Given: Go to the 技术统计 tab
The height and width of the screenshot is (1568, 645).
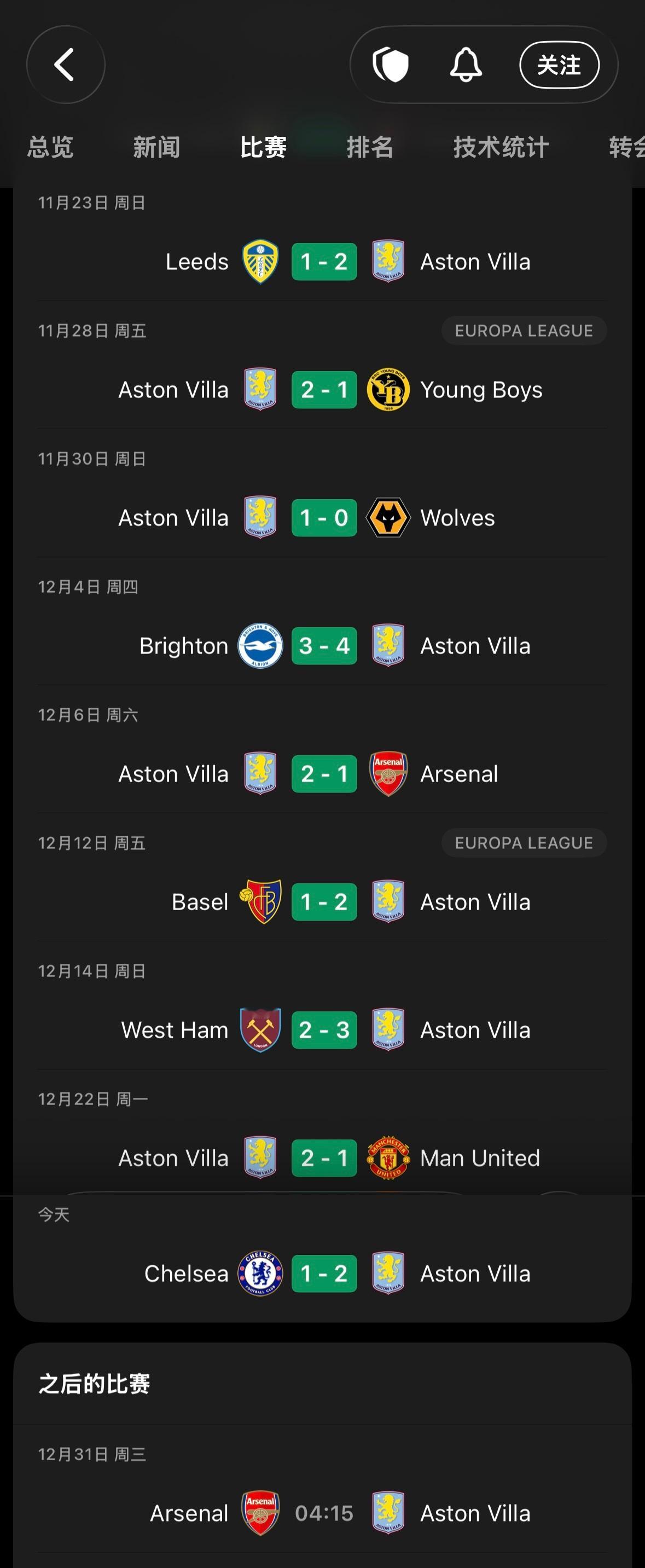Looking at the screenshot, I should point(501,147).
